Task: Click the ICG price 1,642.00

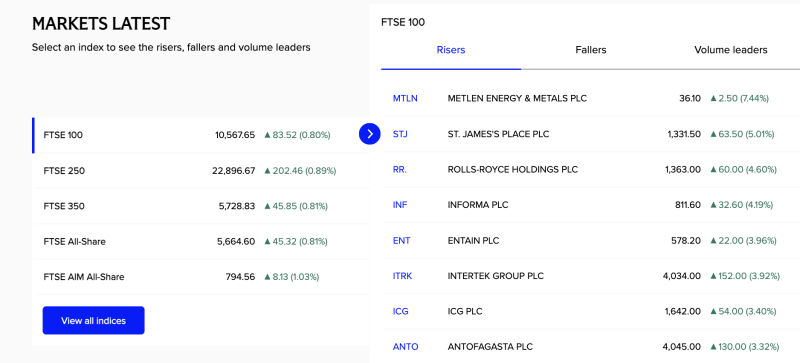Action: pos(683,311)
